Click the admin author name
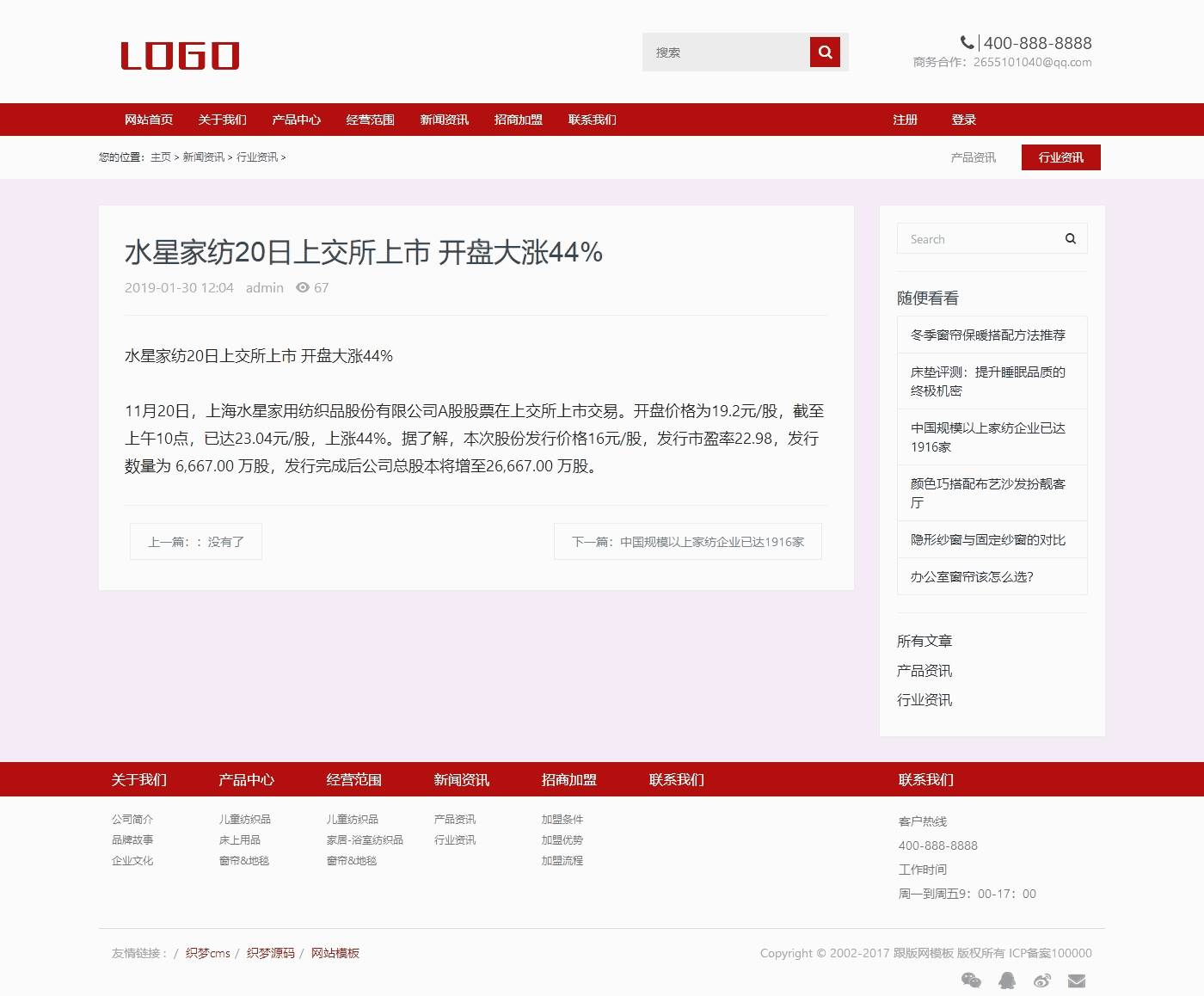Screen dimensions: 1204x996 (265, 288)
